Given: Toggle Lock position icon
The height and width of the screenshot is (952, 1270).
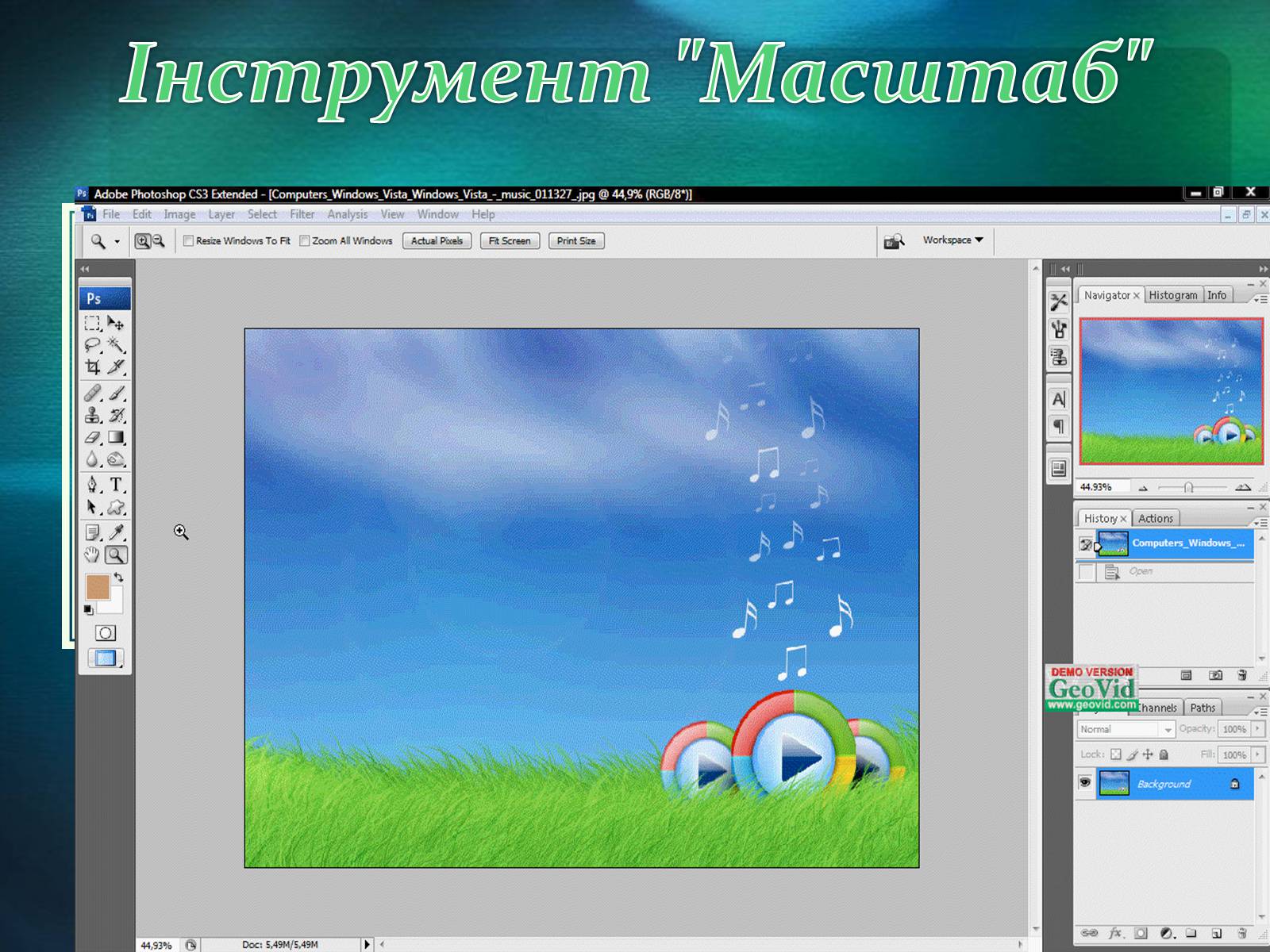Looking at the screenshot, I should pos(1148,754).
